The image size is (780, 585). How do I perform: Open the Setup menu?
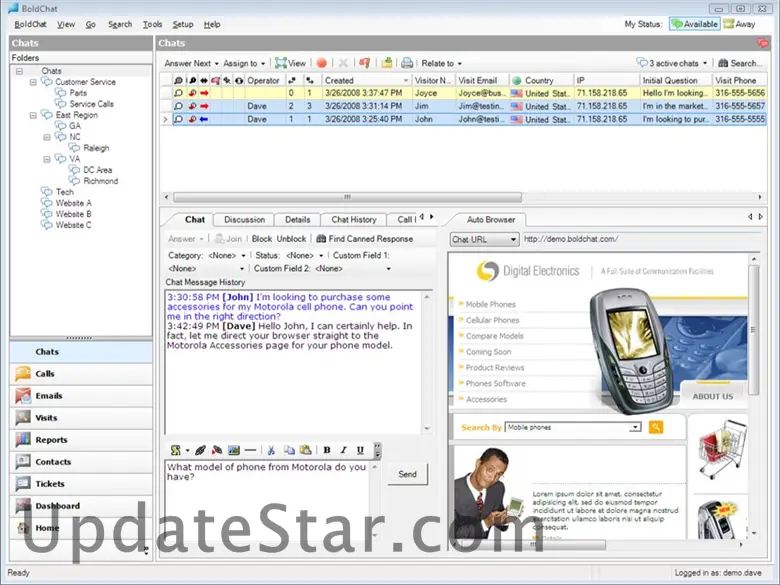tap(183, 24)
